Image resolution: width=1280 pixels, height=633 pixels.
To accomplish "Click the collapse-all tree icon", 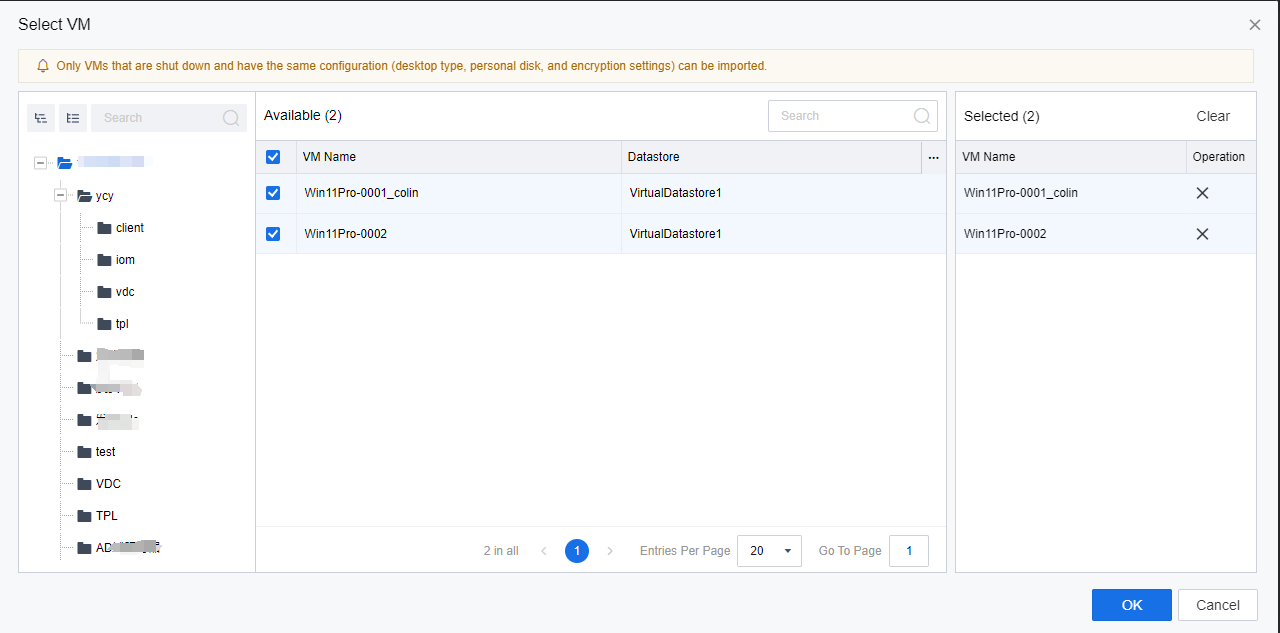I will (x=73, y=118).
